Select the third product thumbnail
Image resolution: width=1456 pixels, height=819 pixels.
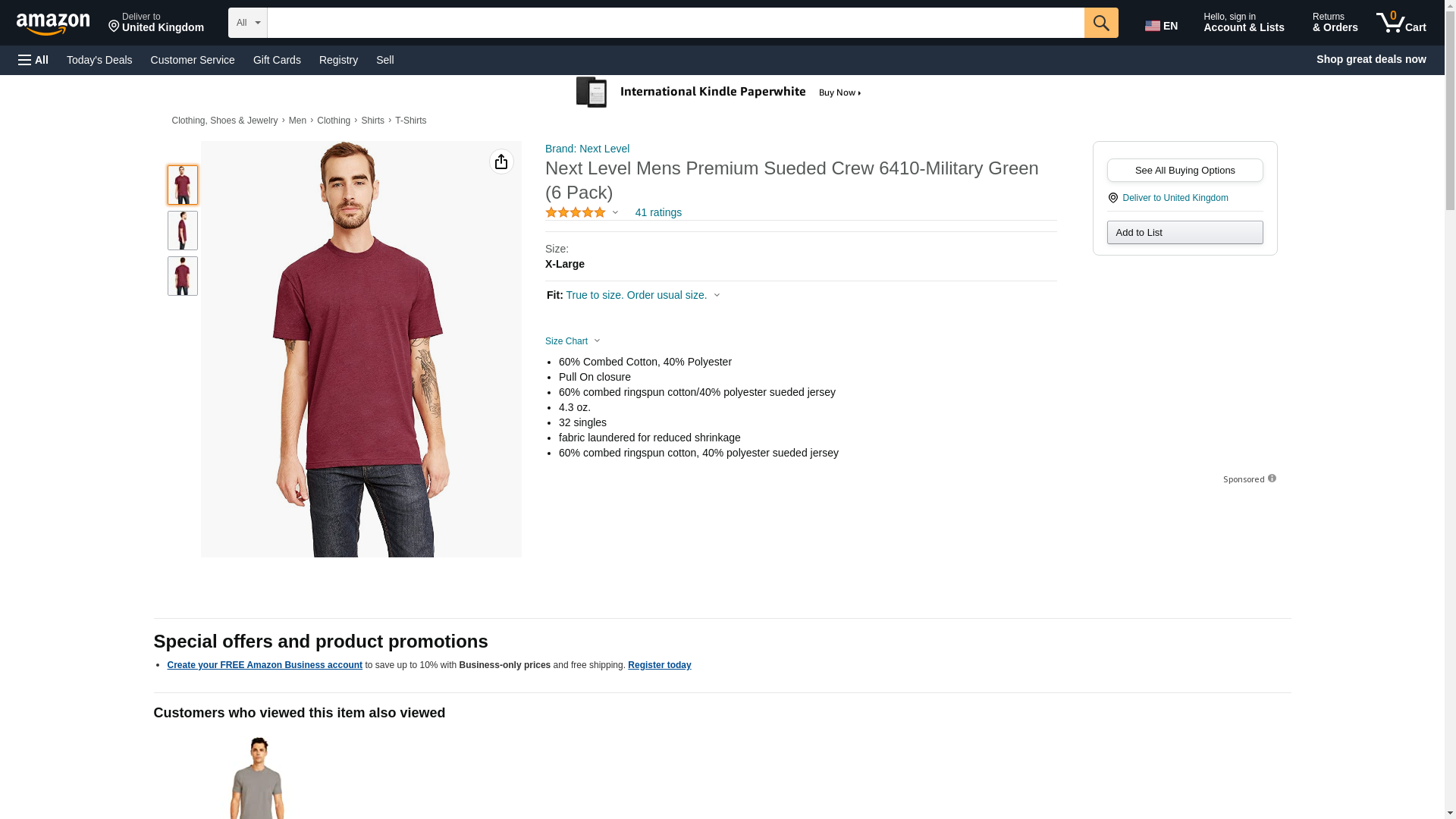pos(183,276)
